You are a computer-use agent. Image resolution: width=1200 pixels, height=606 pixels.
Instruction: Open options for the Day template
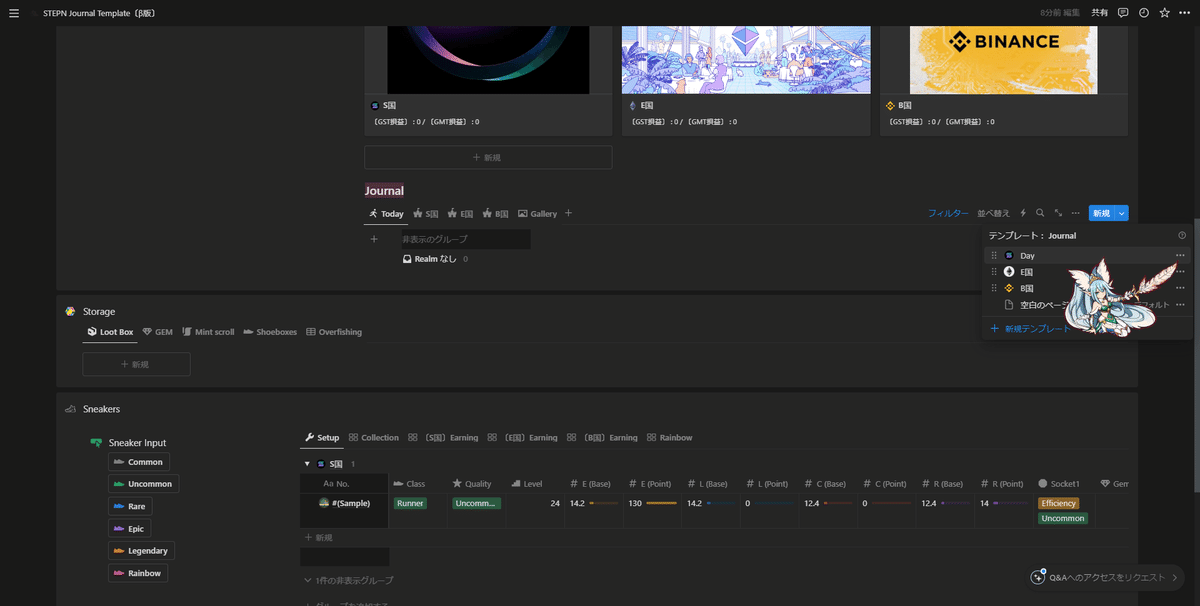1180,256
